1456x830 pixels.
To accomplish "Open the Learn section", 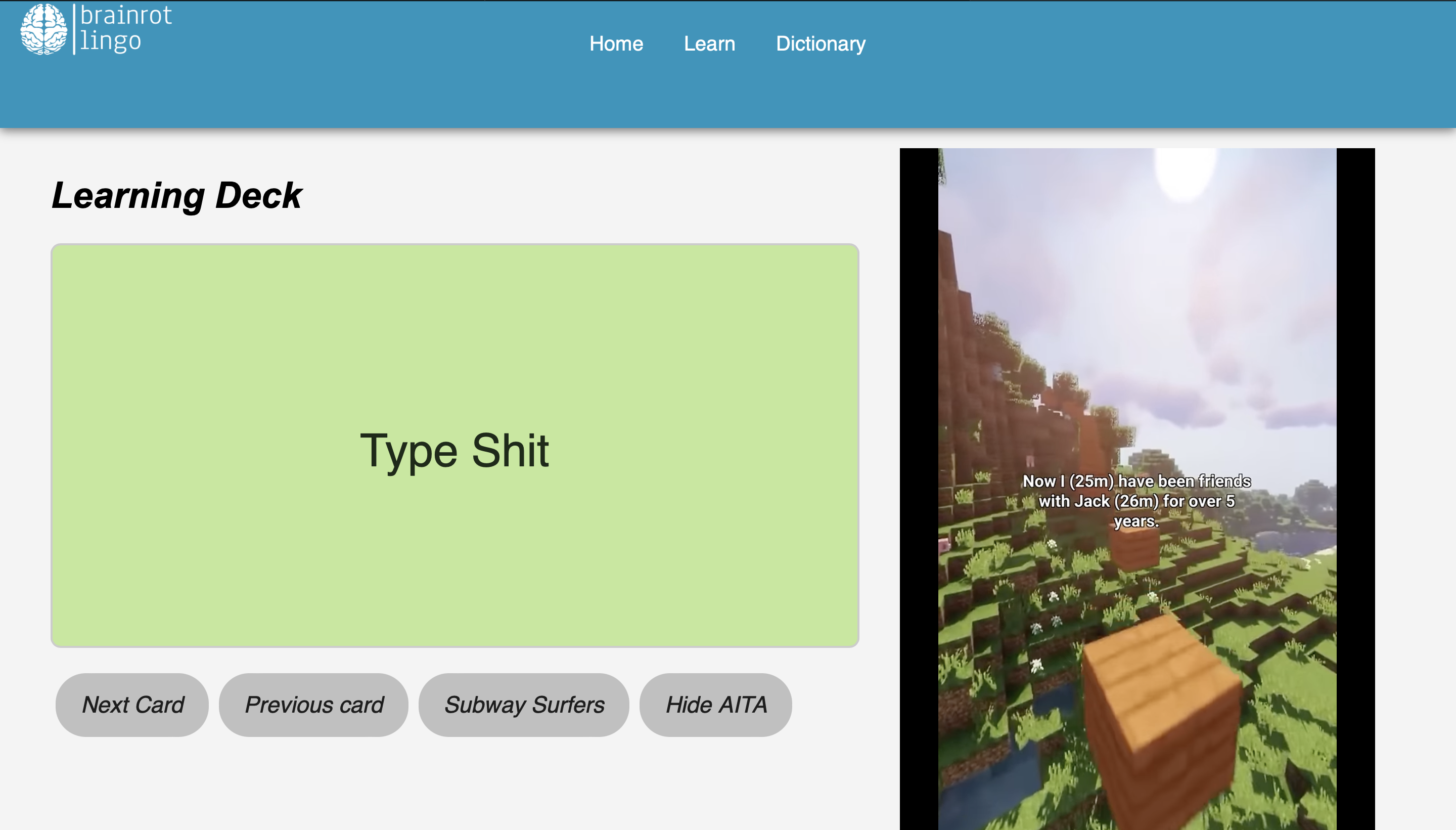I will (x=709, y=44).
